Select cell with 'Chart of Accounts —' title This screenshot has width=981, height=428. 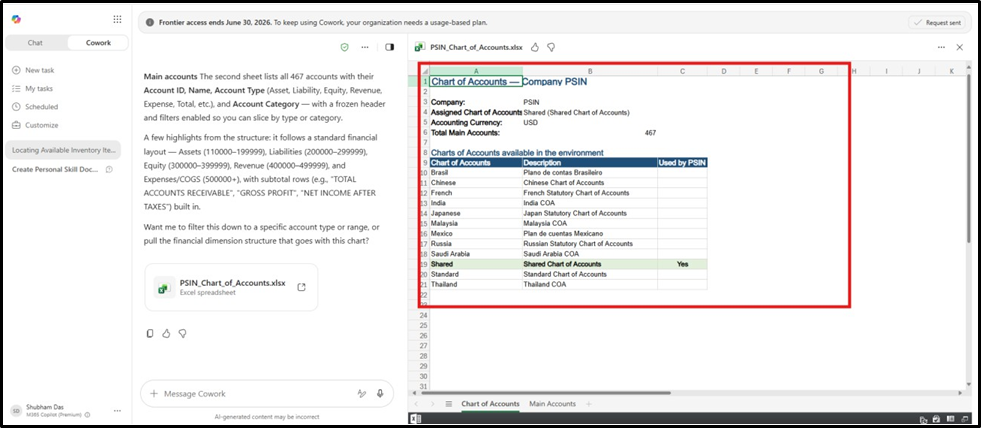476,82
